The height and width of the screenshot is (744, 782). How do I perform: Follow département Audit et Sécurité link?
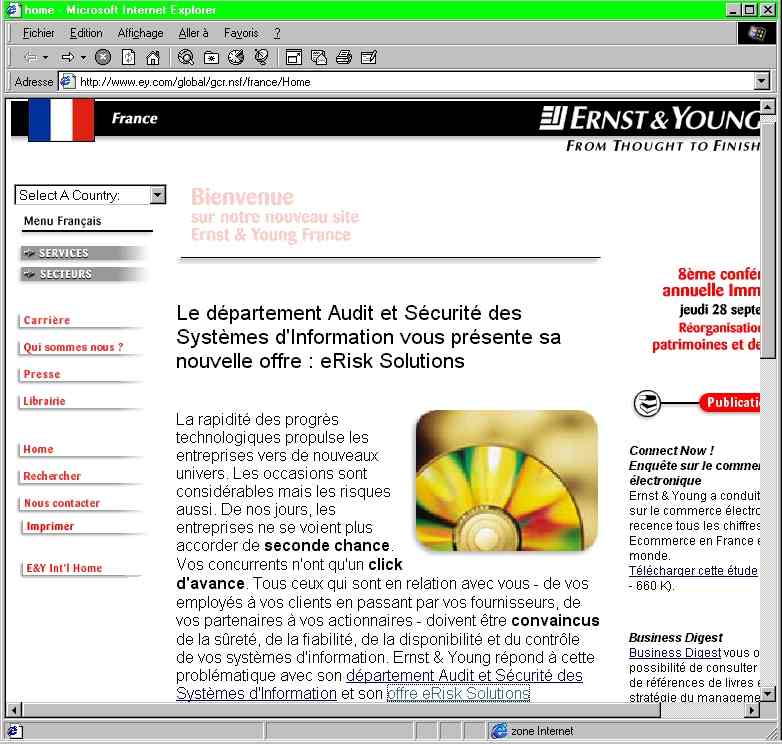click(x=464, y=676)
